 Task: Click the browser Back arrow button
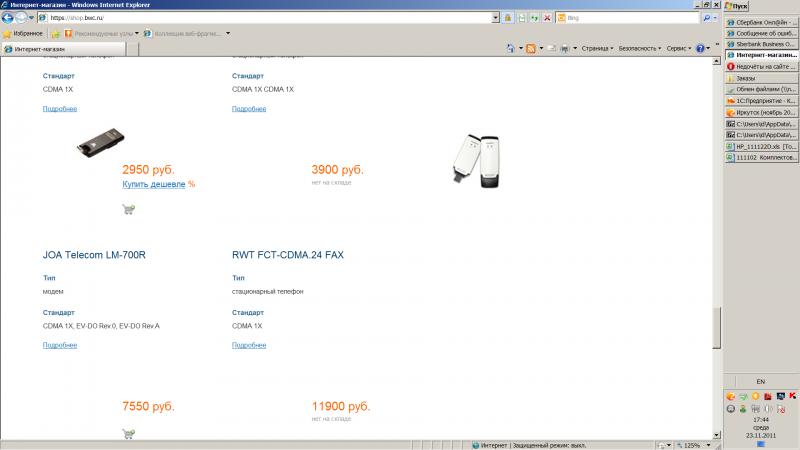8,18
